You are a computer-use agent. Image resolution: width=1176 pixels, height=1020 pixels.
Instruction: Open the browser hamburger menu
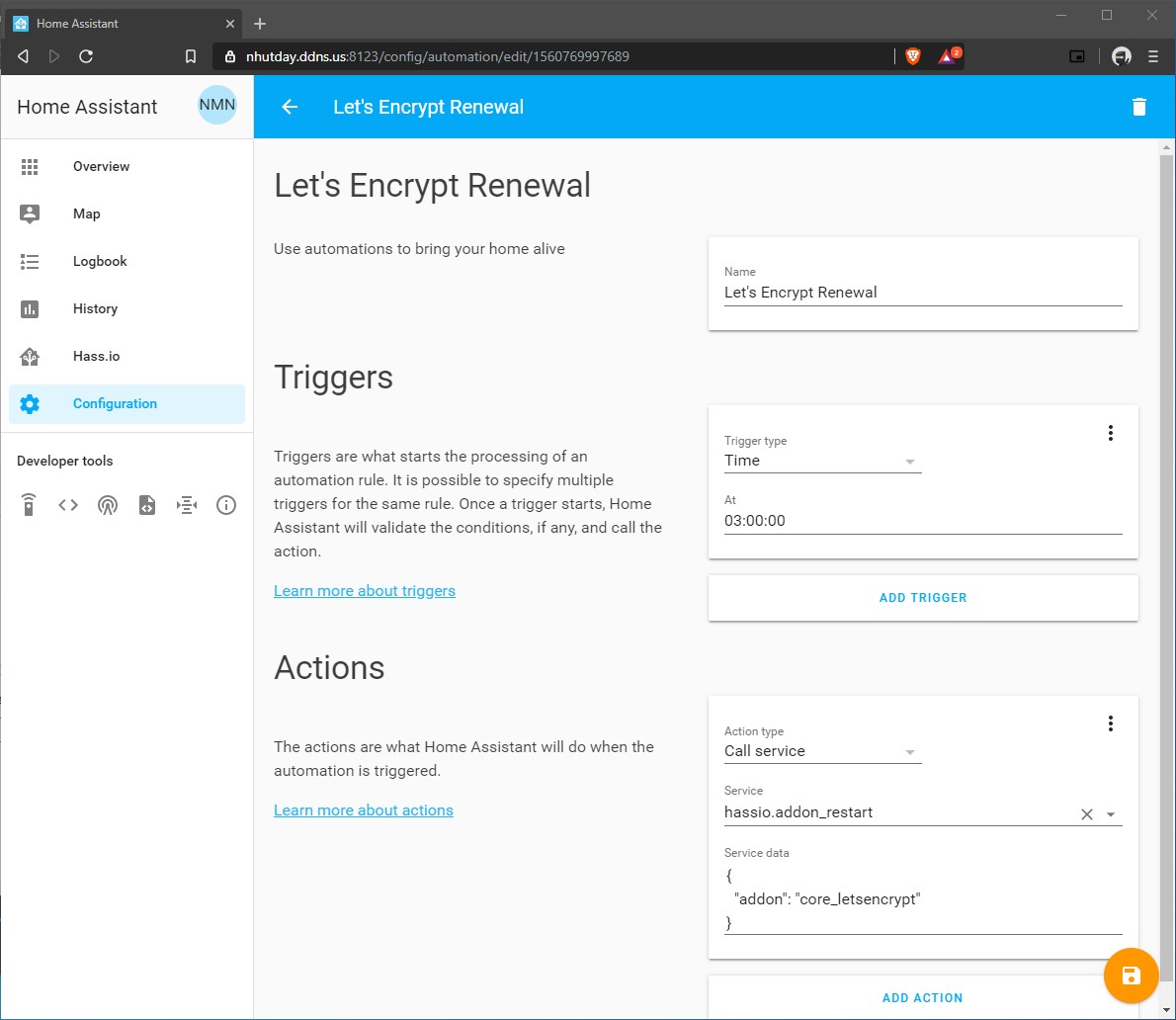1153,56
